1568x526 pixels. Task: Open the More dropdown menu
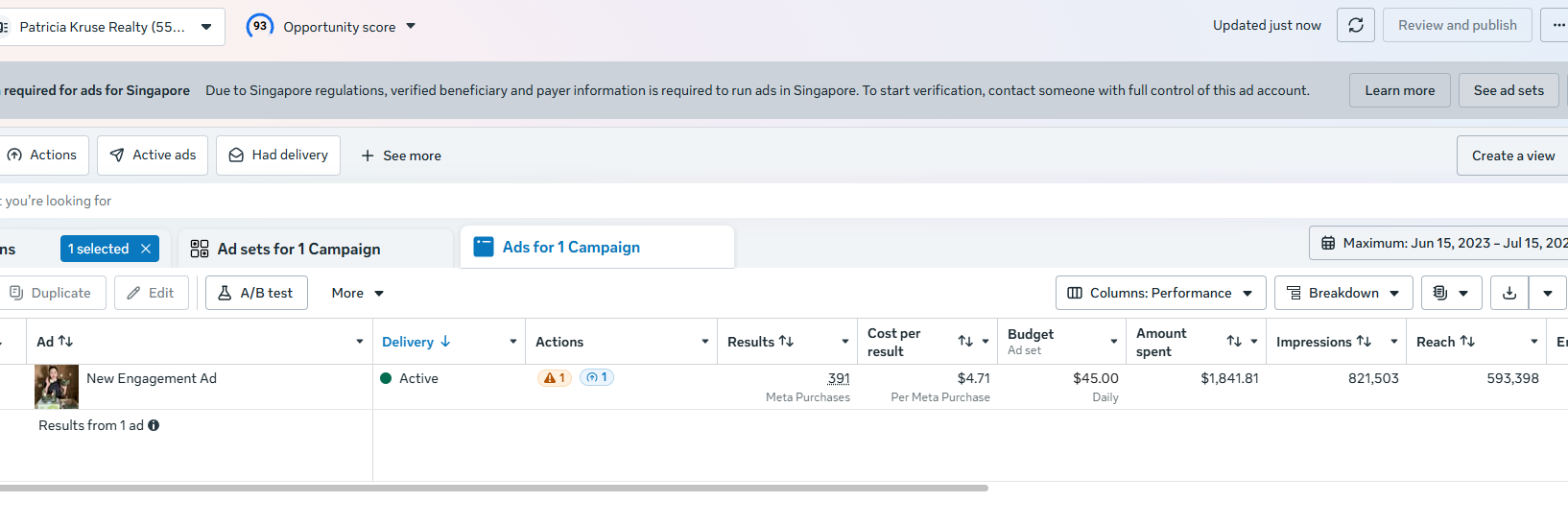tap(357, 293)
